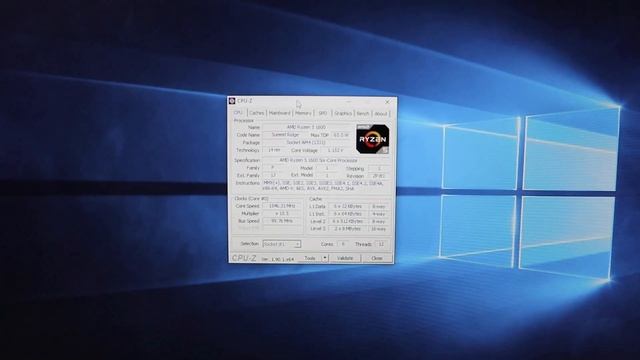Click the L1 Data cache size value
This screenshot has width=640, height=360.
(348, 207)
